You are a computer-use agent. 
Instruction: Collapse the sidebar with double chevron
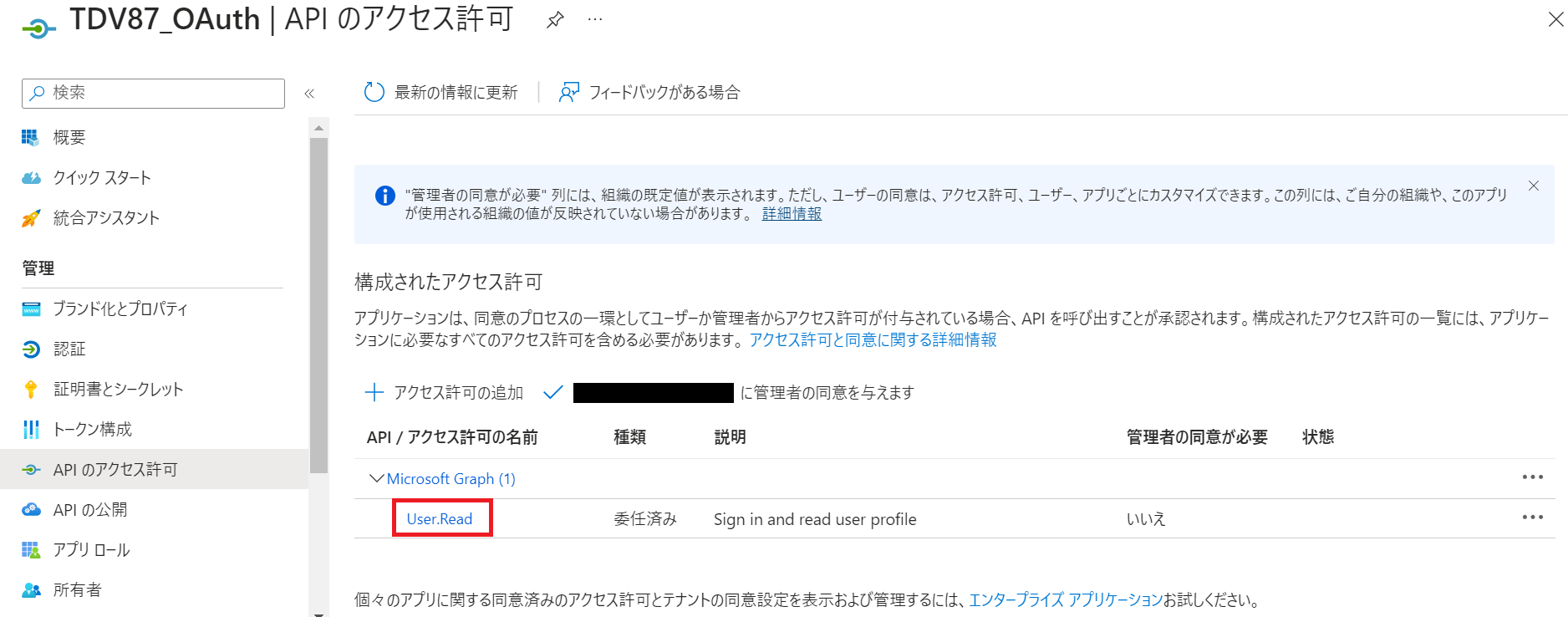point(309,93)
